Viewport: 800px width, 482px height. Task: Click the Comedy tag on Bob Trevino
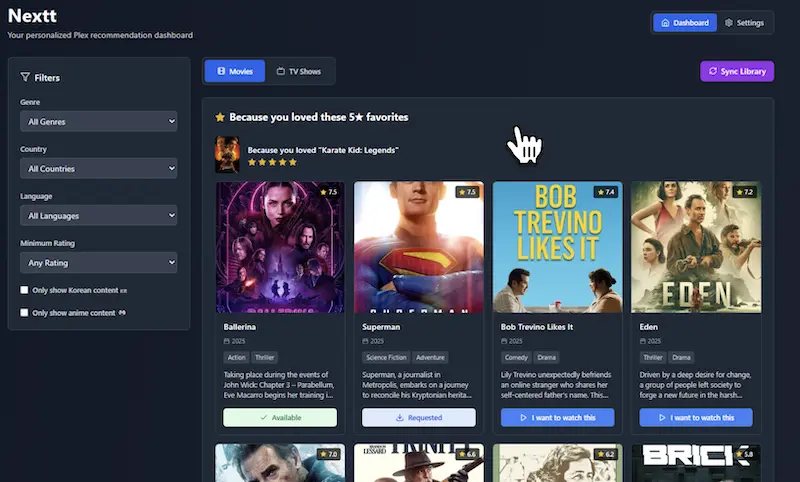(x=516, y=358)
